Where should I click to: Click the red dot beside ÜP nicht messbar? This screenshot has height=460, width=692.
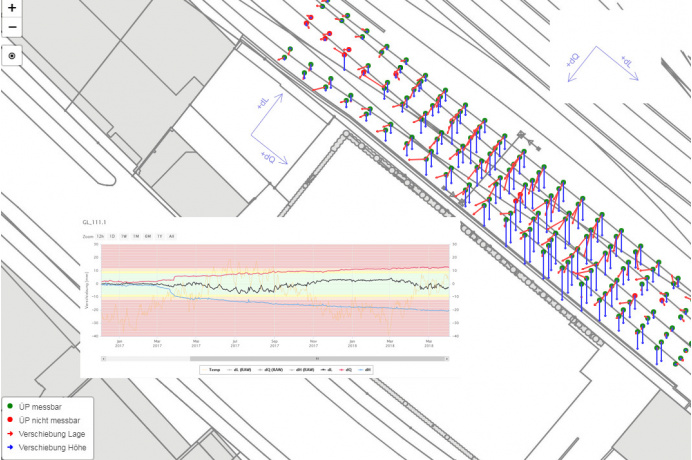click(x=10, y=420)
